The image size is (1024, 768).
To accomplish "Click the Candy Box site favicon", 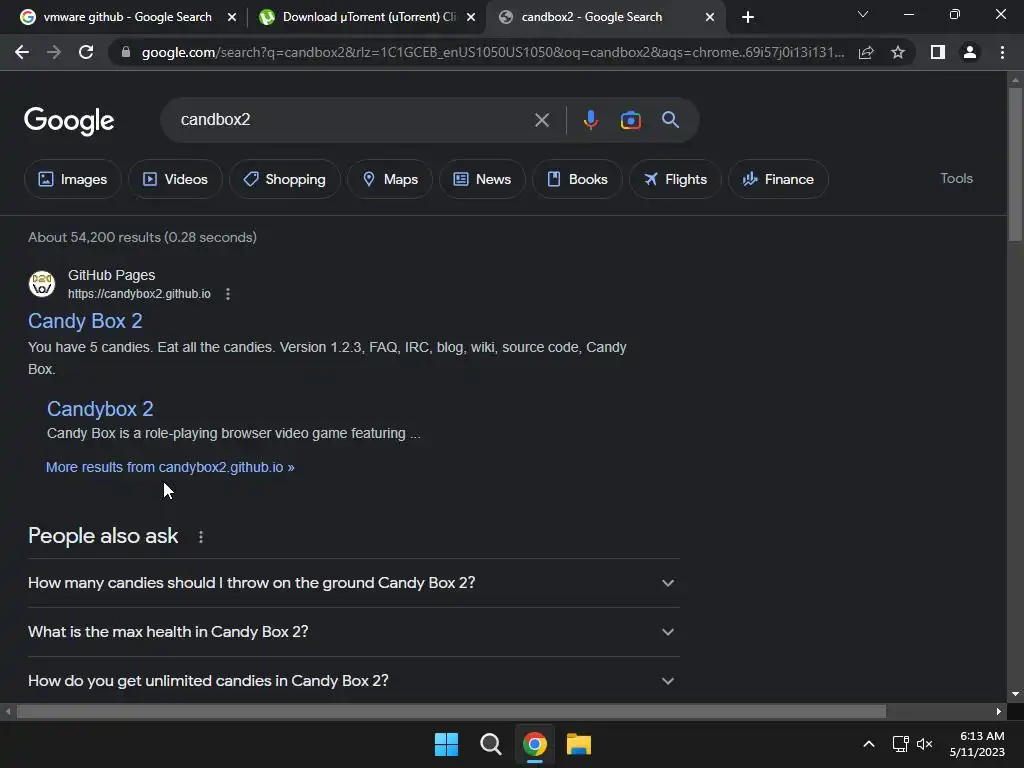I will (x=42, y=284).
